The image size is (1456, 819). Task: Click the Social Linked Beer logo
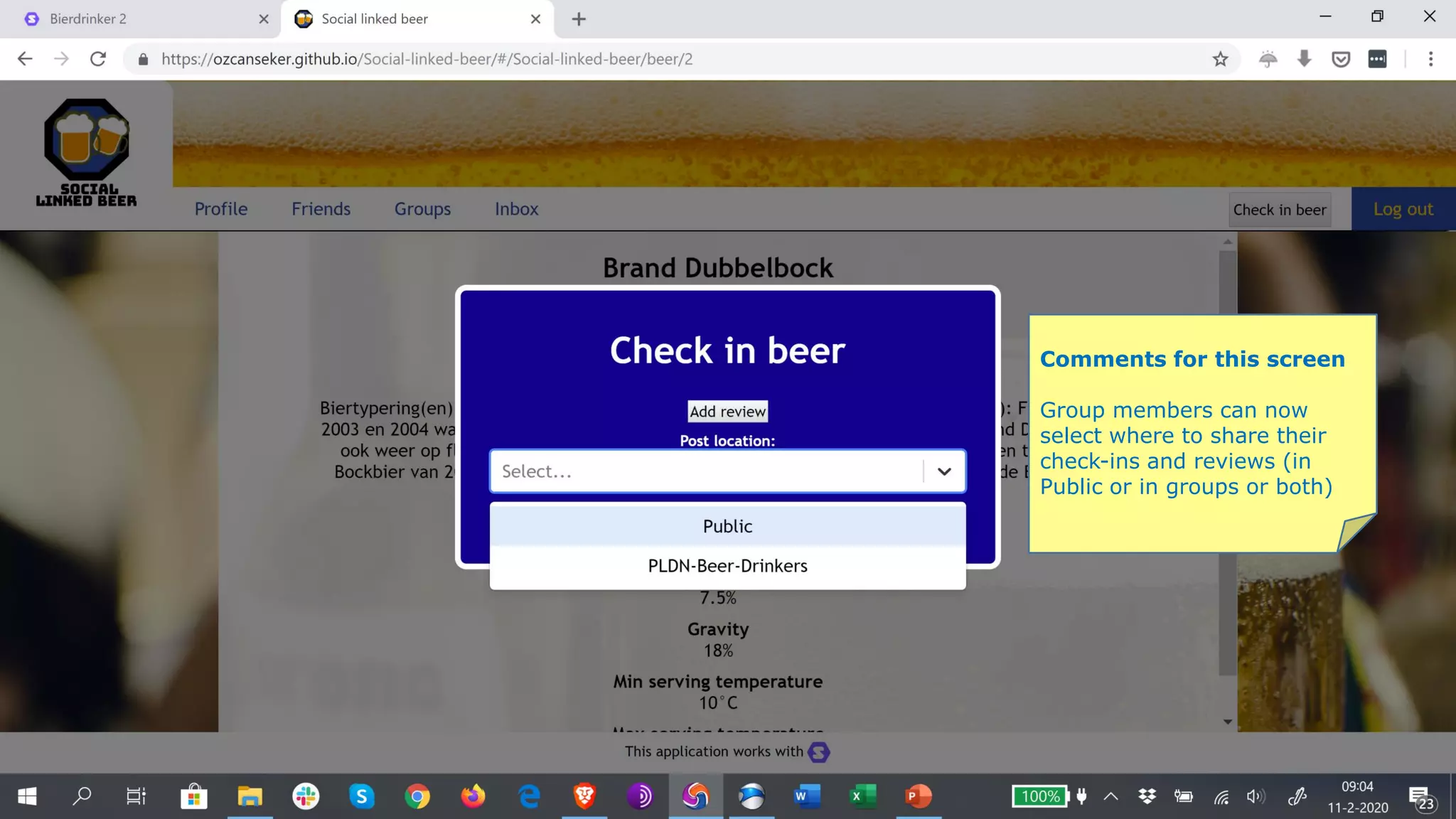click(86, 153)
